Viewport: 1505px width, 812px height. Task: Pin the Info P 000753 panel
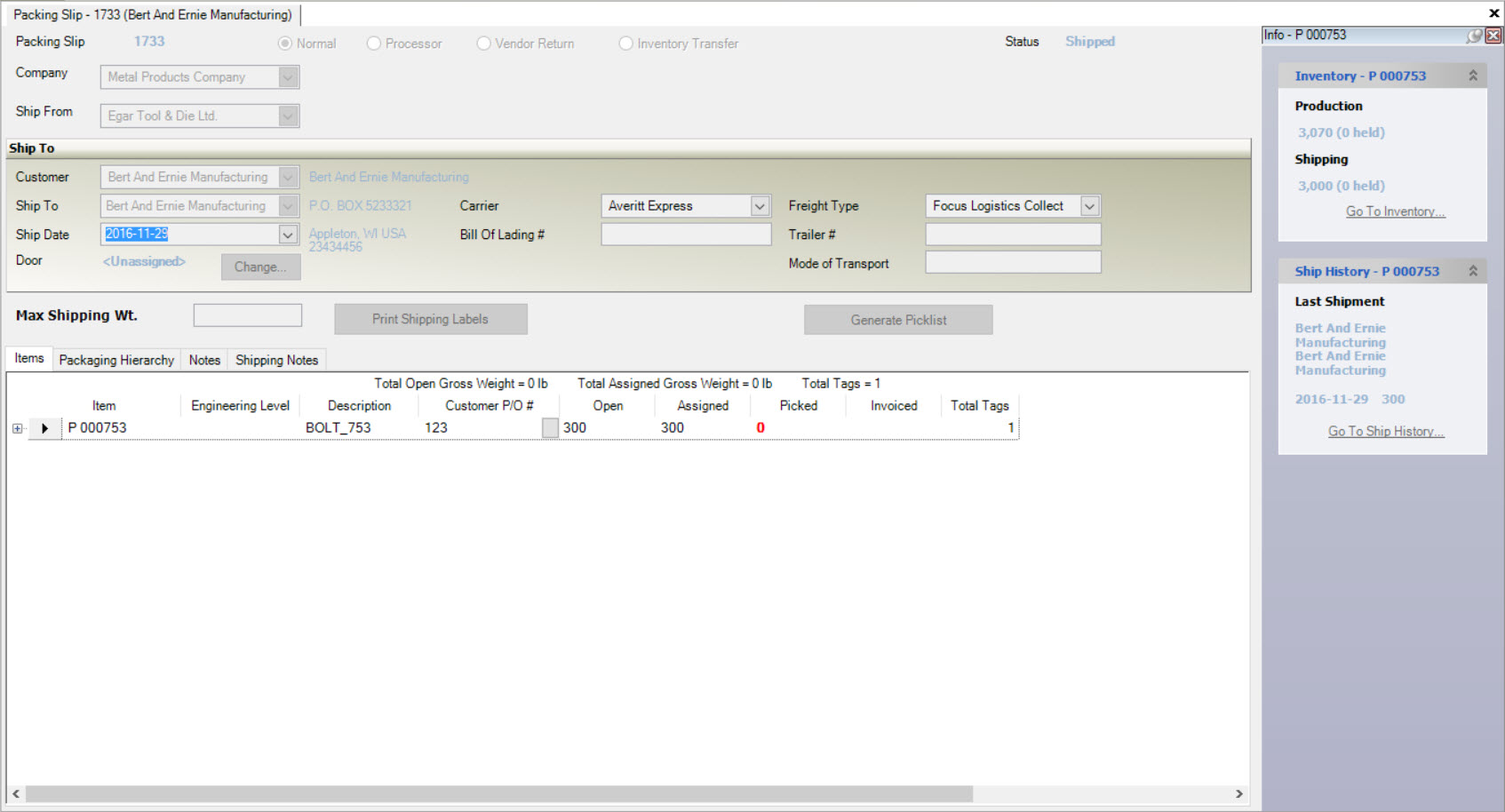coord(1474,36)
